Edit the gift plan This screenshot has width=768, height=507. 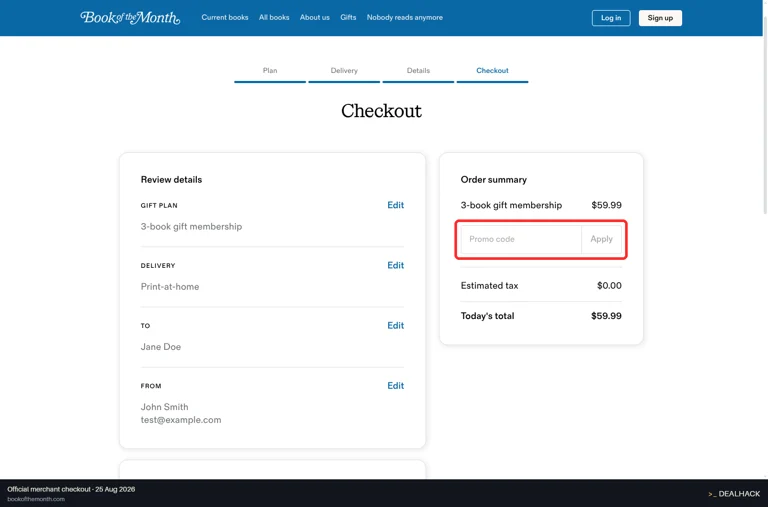(395, 205)
